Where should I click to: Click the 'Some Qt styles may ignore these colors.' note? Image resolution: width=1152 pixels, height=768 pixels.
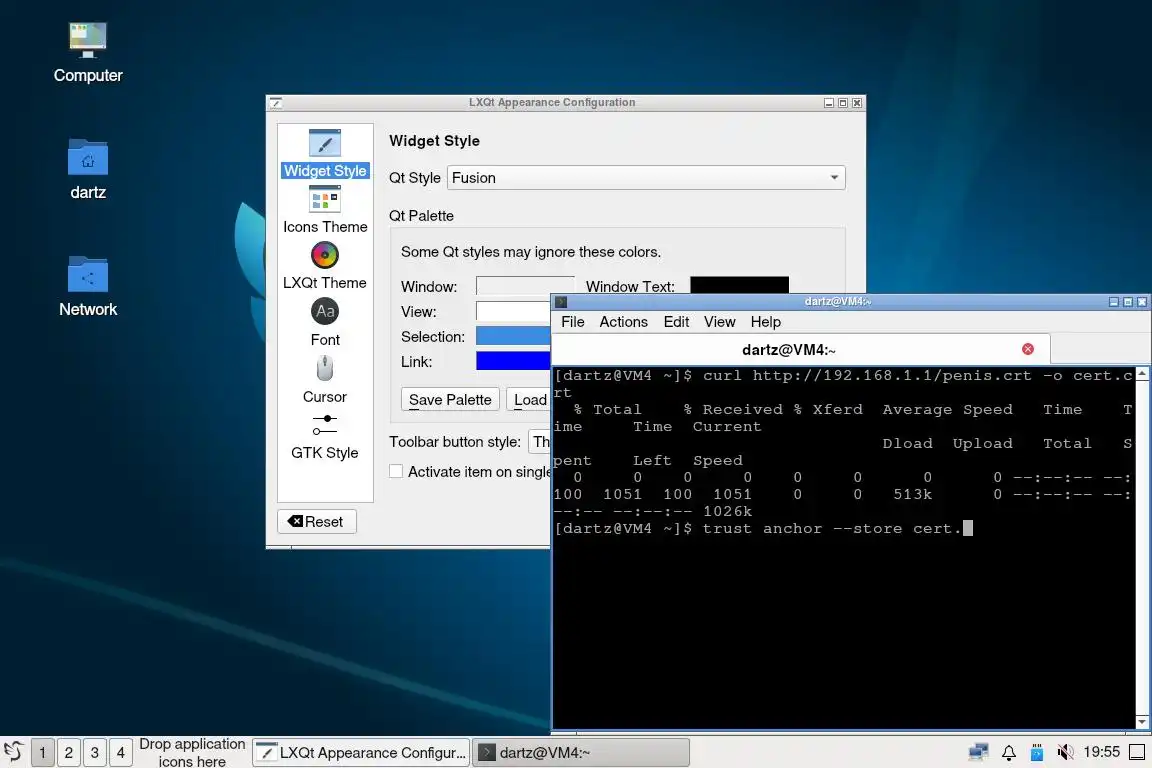[x=530, y=252]
